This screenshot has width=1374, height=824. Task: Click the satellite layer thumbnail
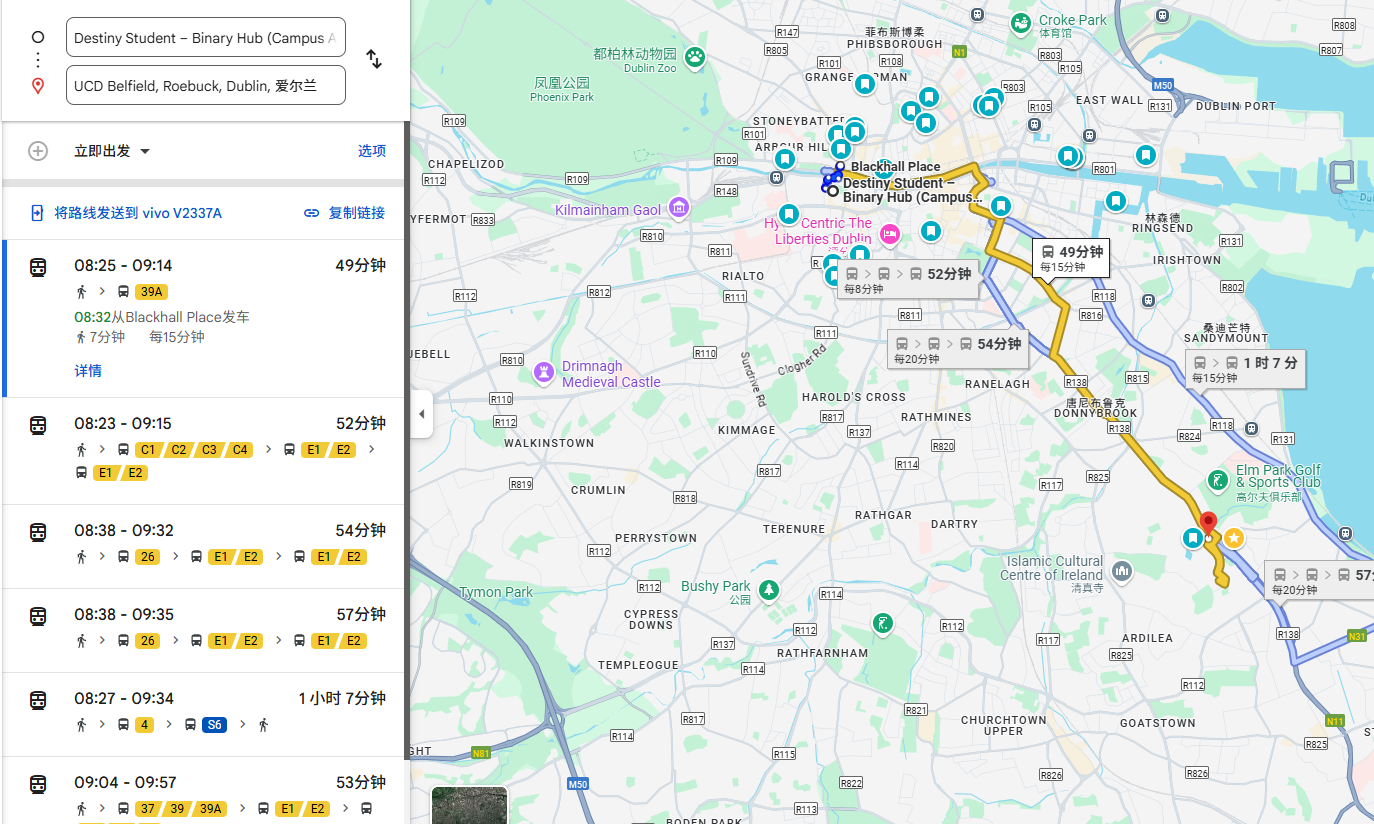[x=469, y=806]
